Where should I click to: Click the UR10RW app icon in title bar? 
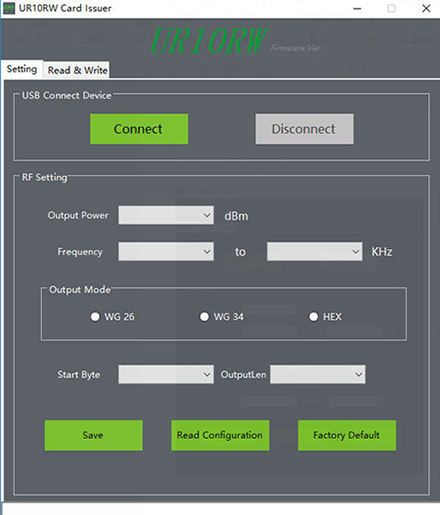pos(9,8)
